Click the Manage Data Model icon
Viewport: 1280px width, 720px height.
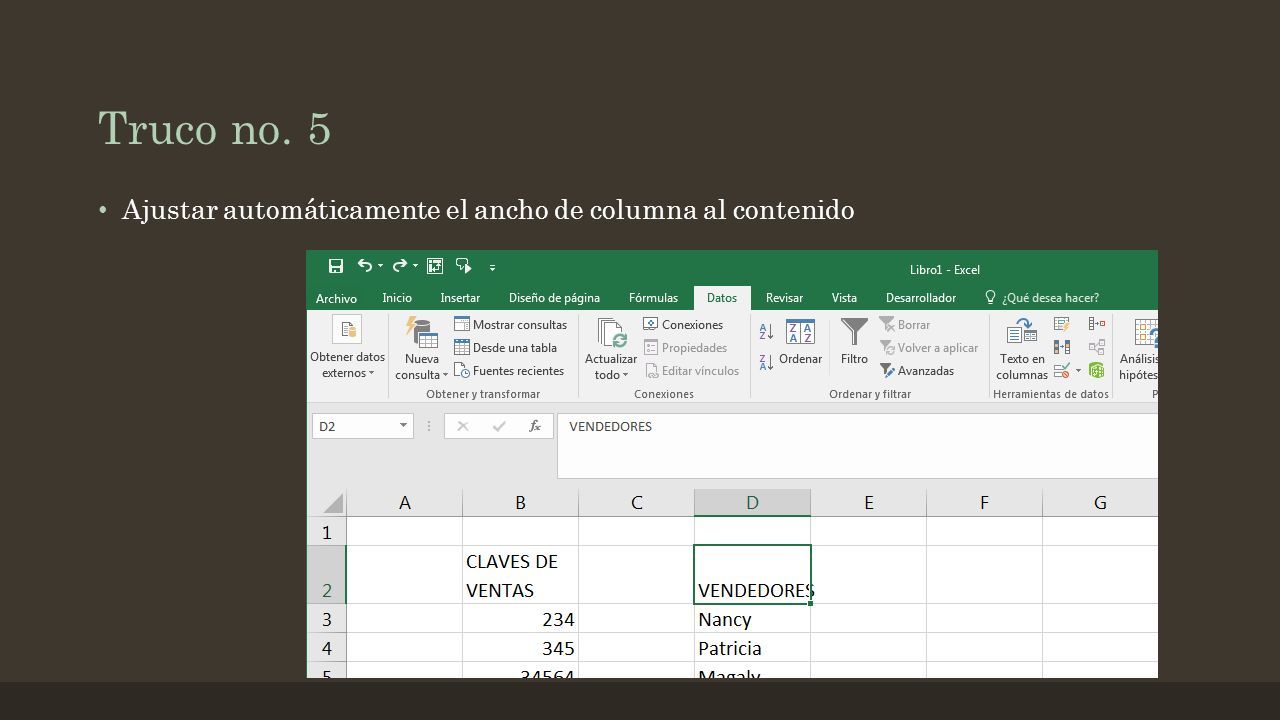click(x=1097, y=370)
